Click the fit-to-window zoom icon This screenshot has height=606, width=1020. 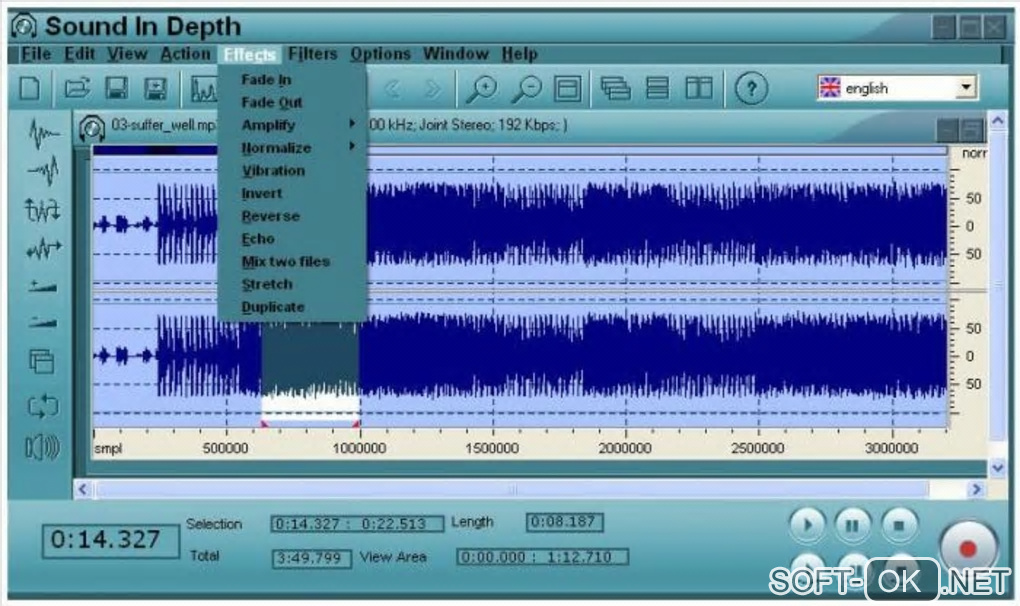pyautogui.click(x=567, y=88)
